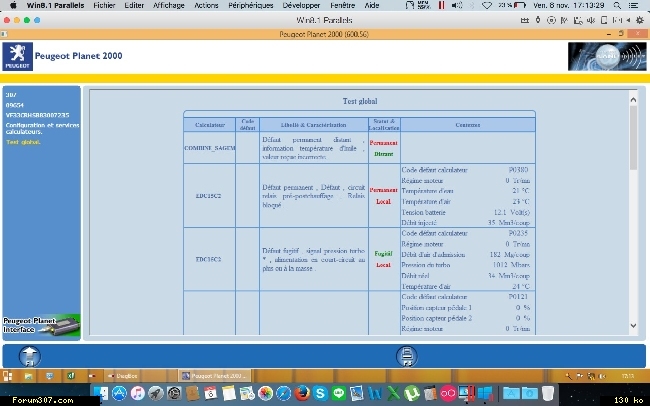Click the Windows Start button in taskbar

click(x=8, y=375)
